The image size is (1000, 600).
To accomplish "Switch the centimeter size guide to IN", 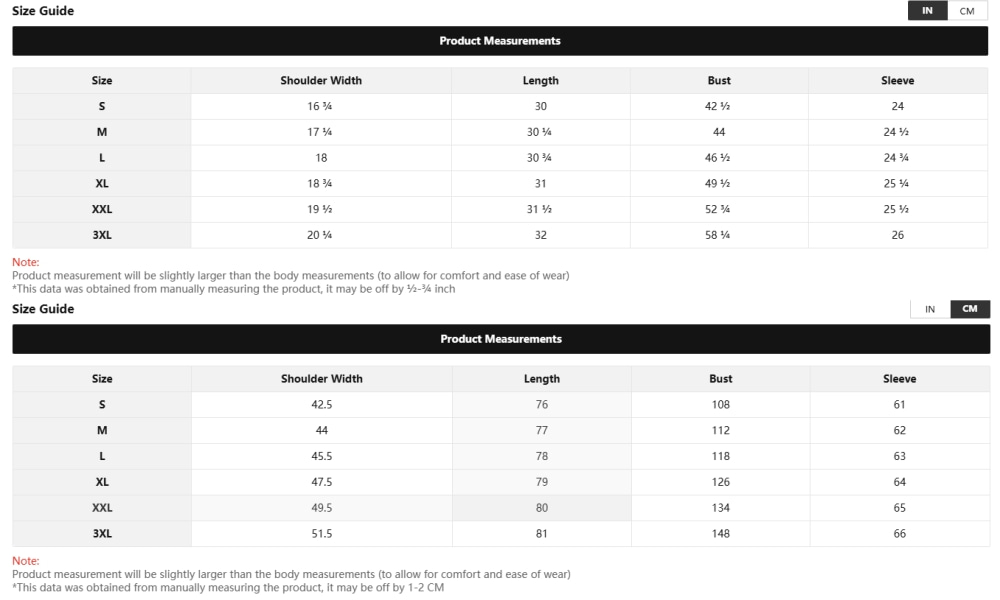I will click(x=930, y=309).
